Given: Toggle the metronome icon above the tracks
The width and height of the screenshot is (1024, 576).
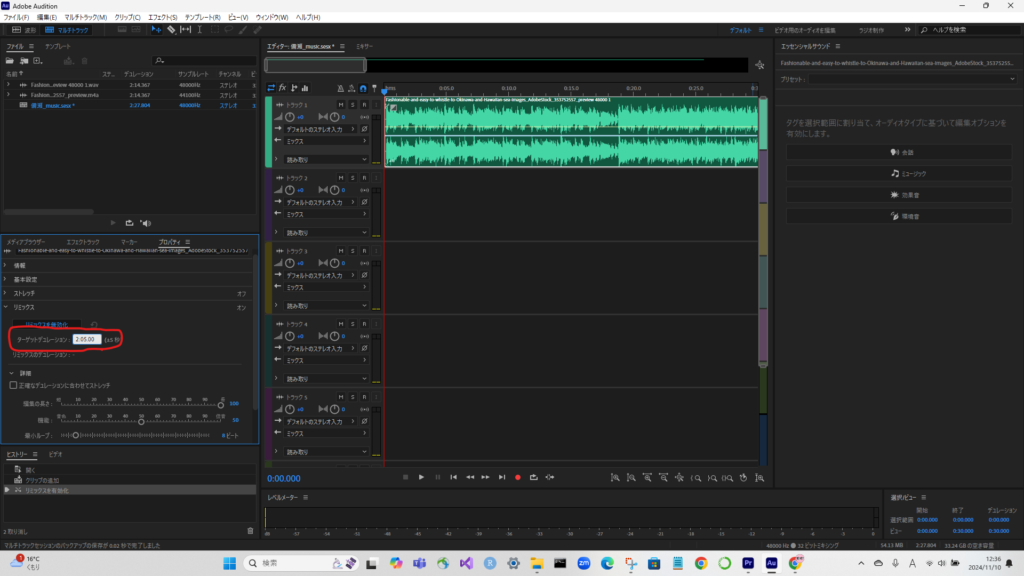Looking at the screenshot, I should (x=340, y=88).
